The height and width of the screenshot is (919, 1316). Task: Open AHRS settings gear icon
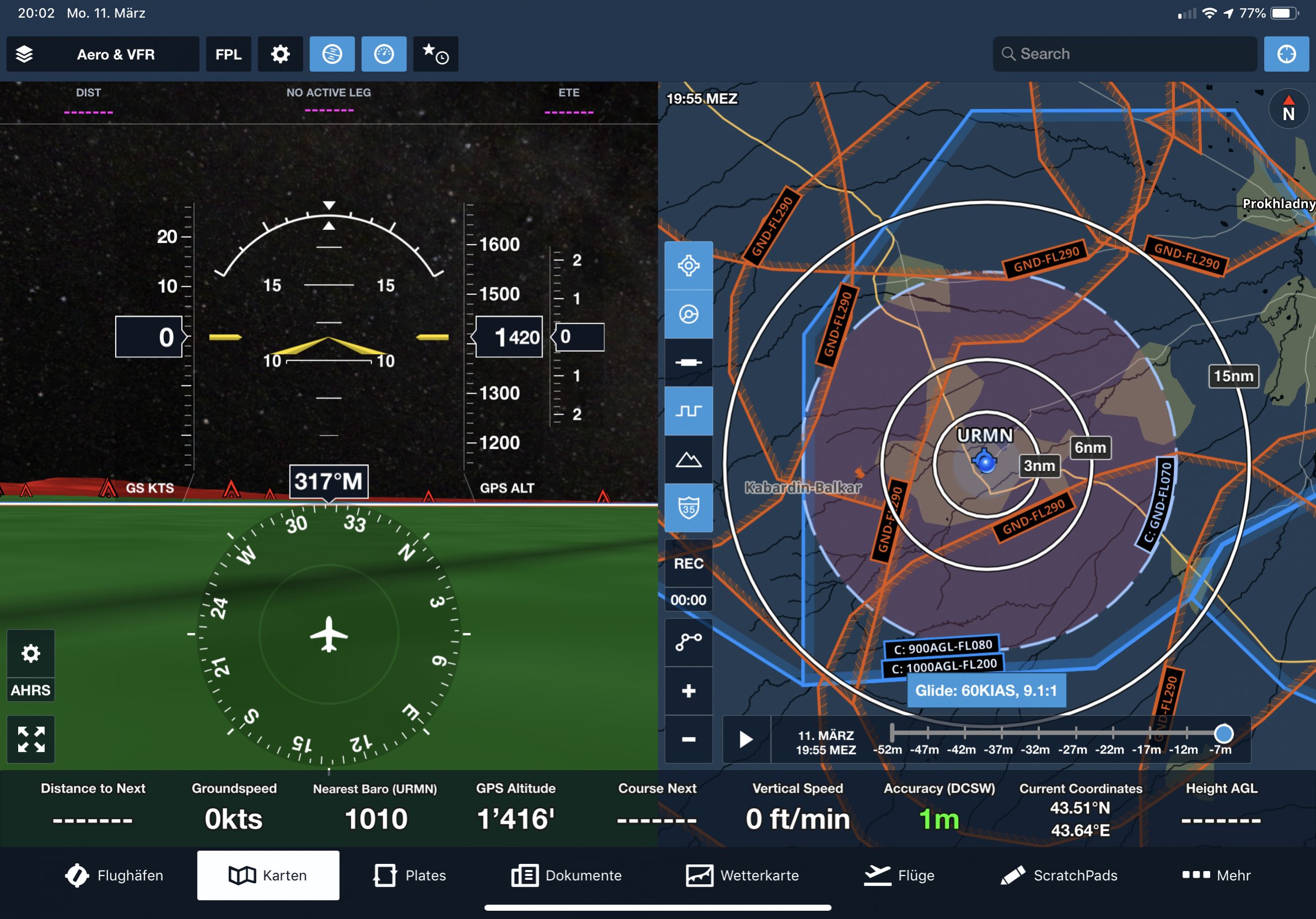[31, 654]
